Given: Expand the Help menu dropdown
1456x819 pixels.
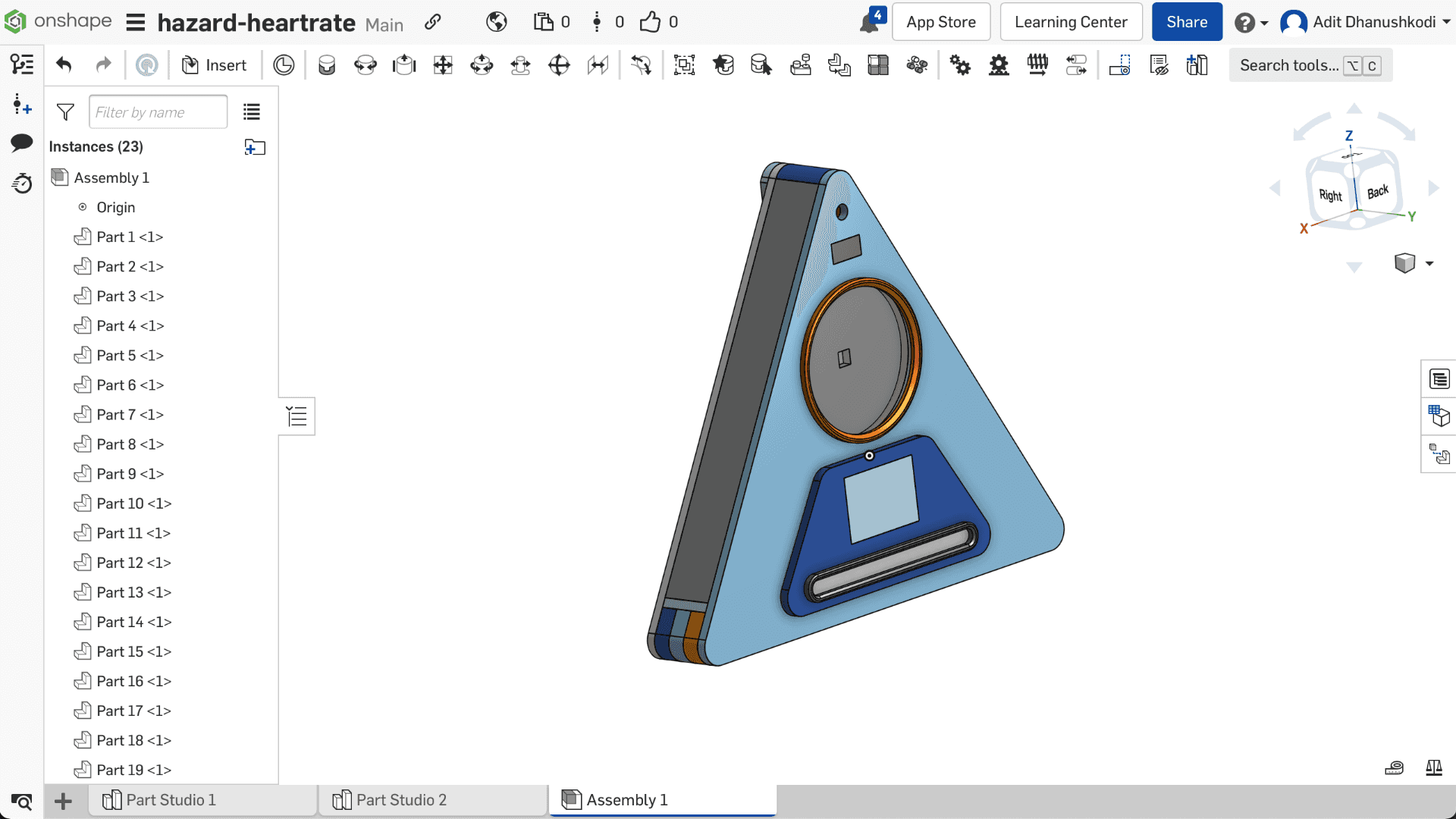Looking at the screenshot, I should click(x=1251, y=23).
